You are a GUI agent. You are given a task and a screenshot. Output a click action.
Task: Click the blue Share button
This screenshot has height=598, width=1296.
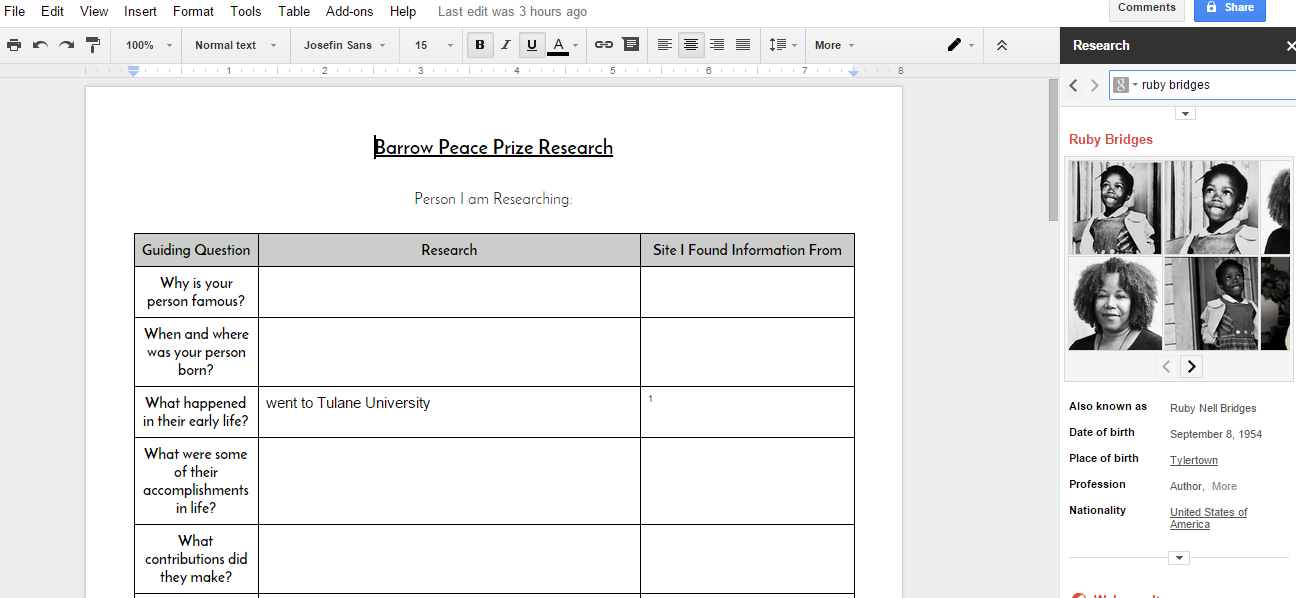(1229, 8)
